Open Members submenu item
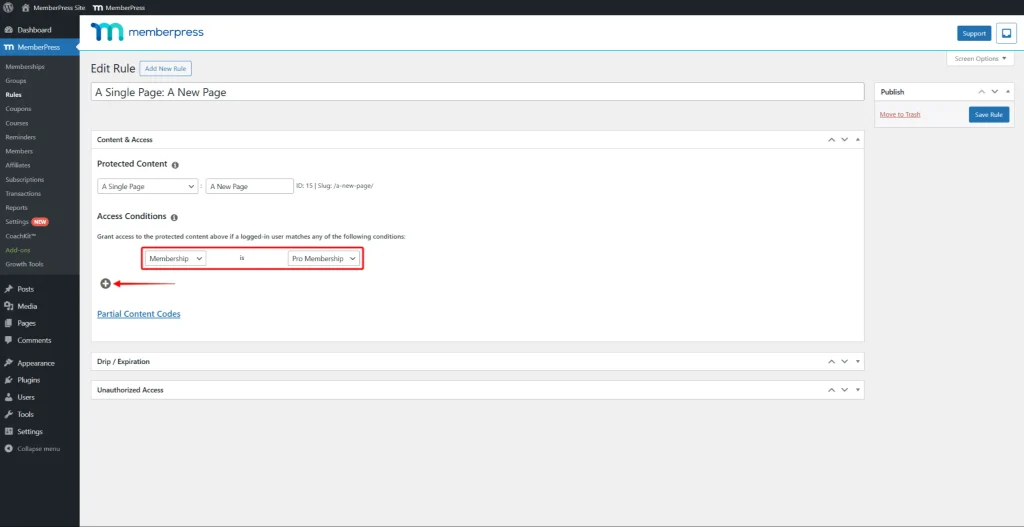Image resolution: width=1024 pixels, height=527 pixels. [x=19, y=152]
